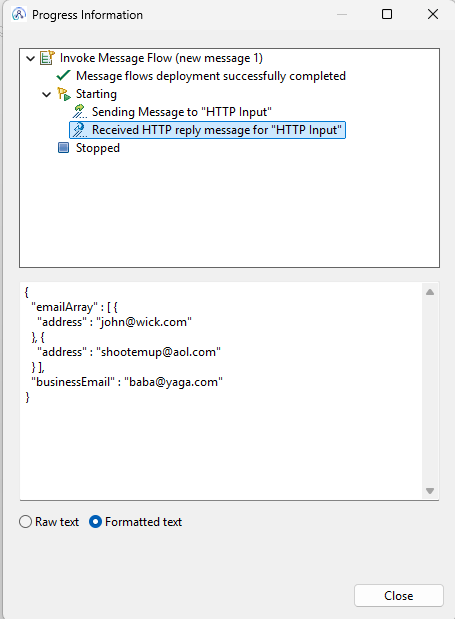Collapse the Starting tree node

pos(47,95)
